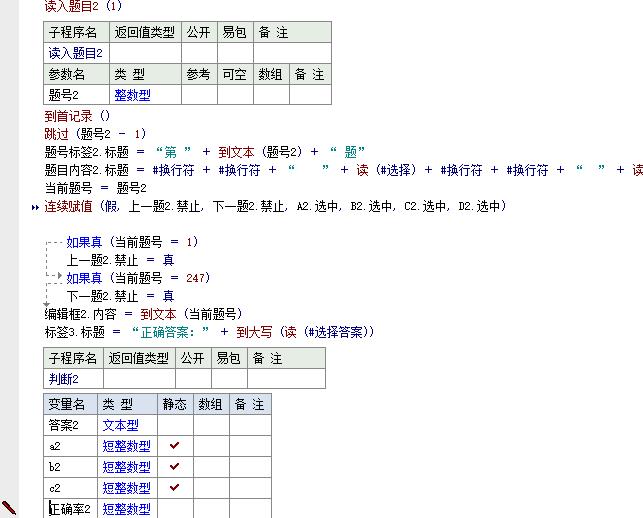Toggle the 静态 checkmark for variable b2
The height and width of the screenshot is (518, 643).
coord(175,467)
